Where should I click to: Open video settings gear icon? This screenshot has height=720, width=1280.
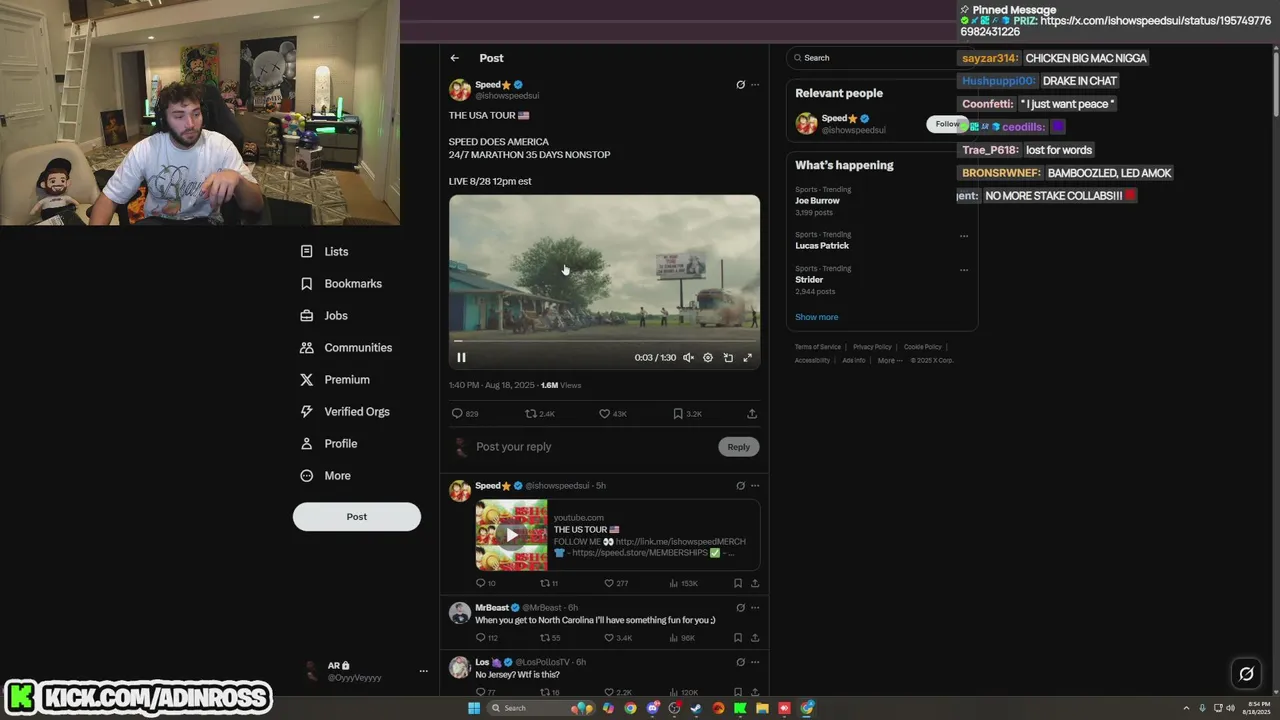(708, 357)
